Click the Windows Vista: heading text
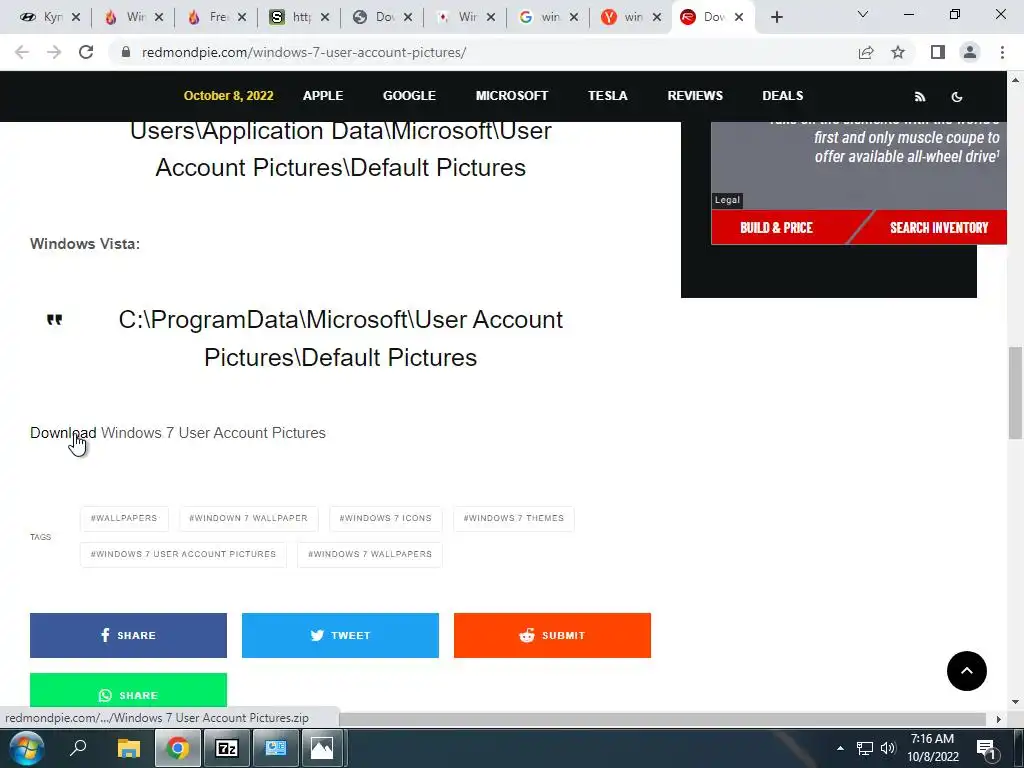1024x768 pixels. click(x=85, y=244)
